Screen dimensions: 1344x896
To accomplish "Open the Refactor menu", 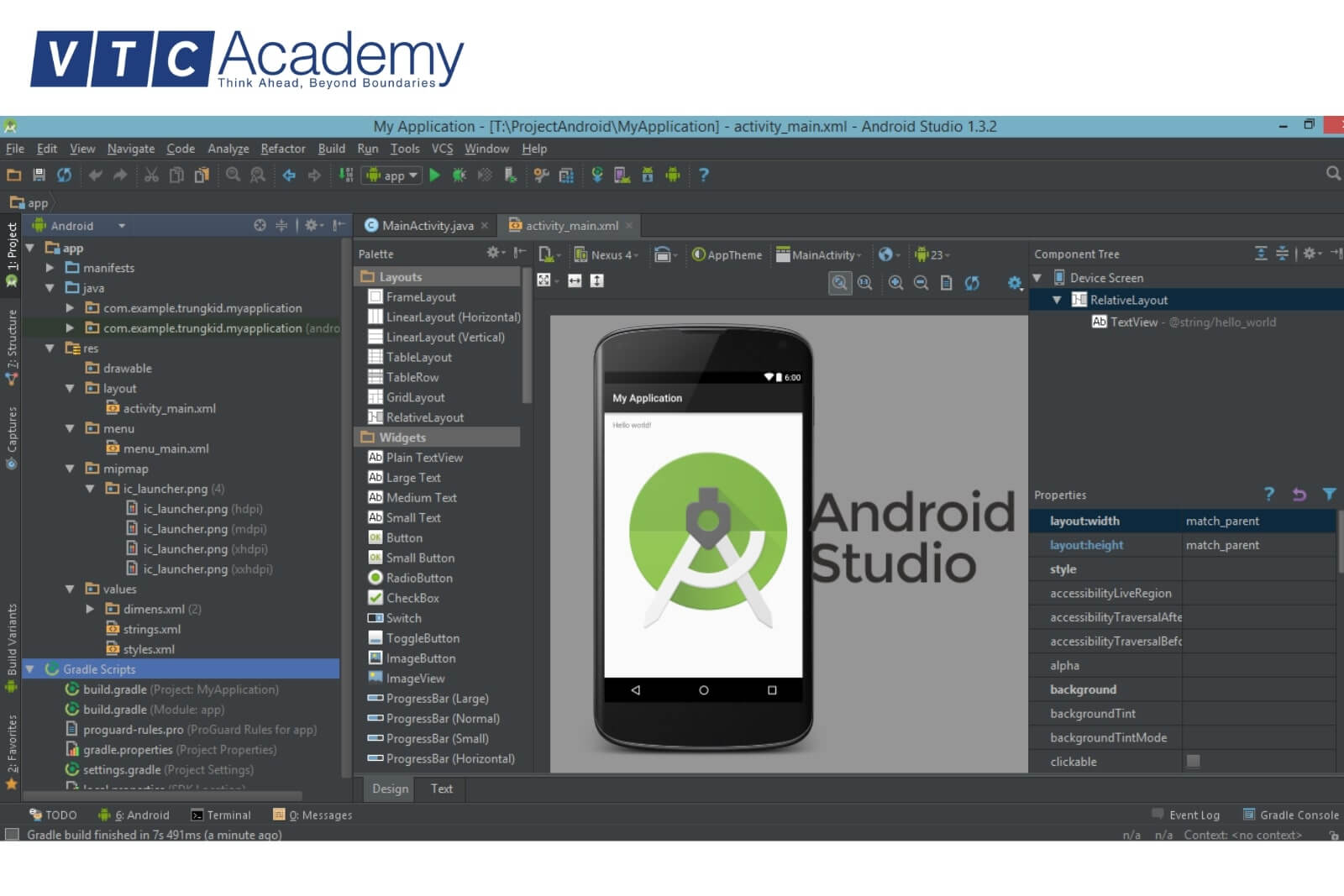I will (x=282, y=149).
